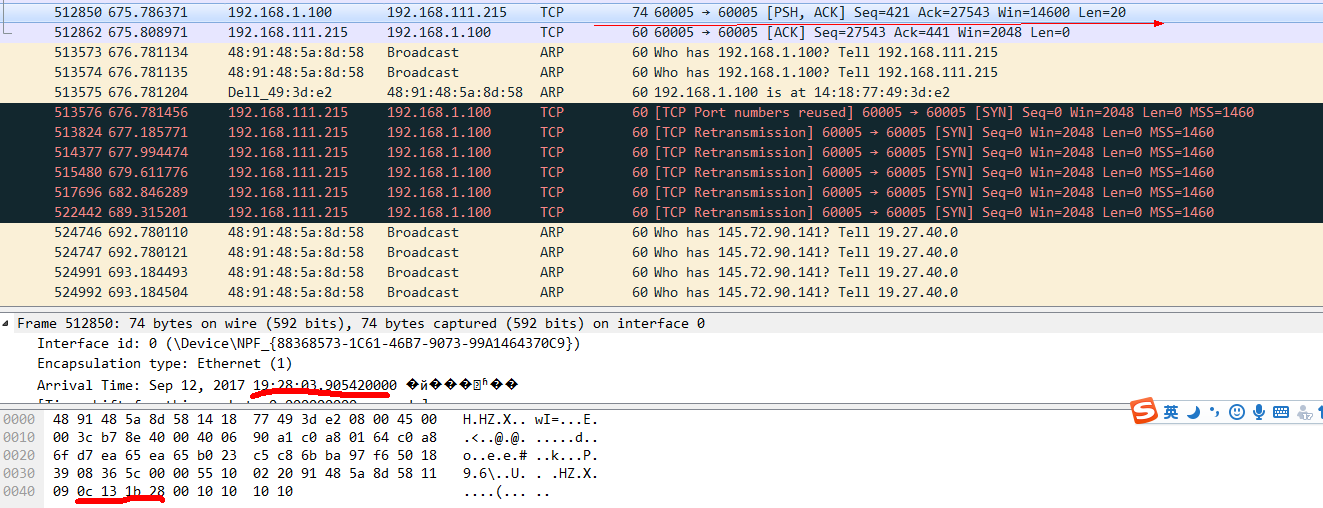Screen dimensions: 1323x508
Task: Switch Sogou language via the 英 indicator
Action: point(1170,412)
